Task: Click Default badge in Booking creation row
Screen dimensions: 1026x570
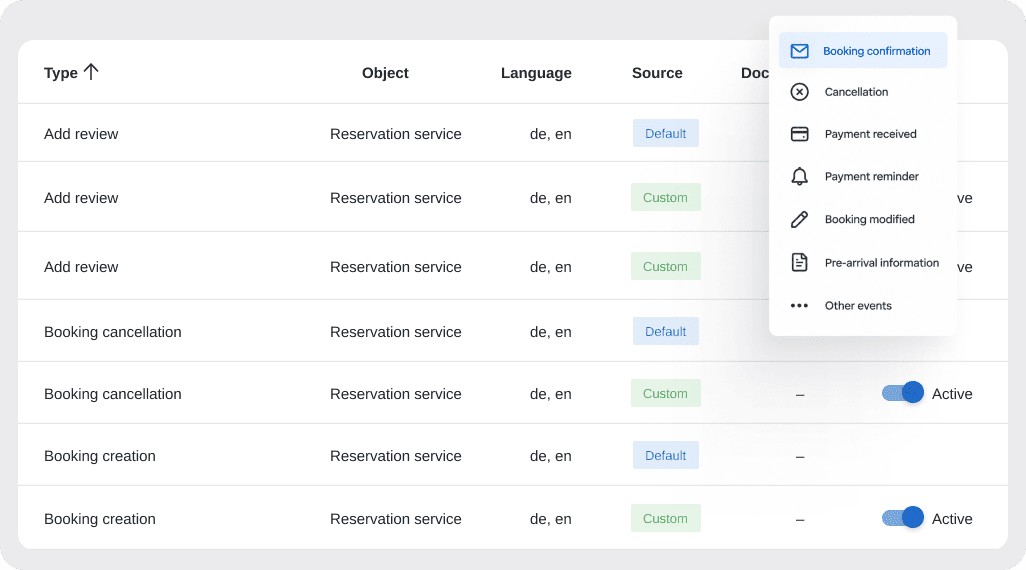Action: [x=665, y=455]
